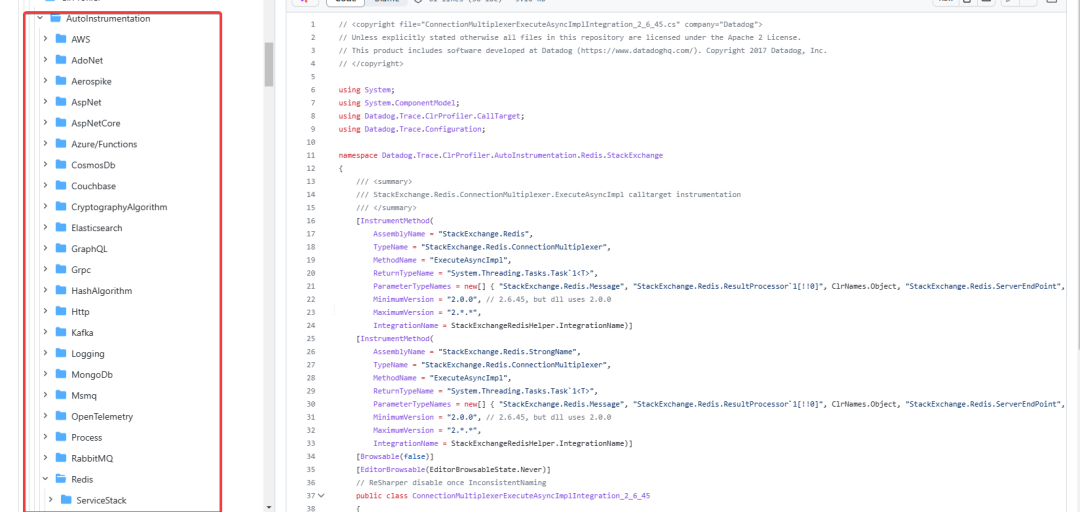The image size is (1080, 512).
Task: Click the RabbitMQ folder icon
Action: (61, 458)
